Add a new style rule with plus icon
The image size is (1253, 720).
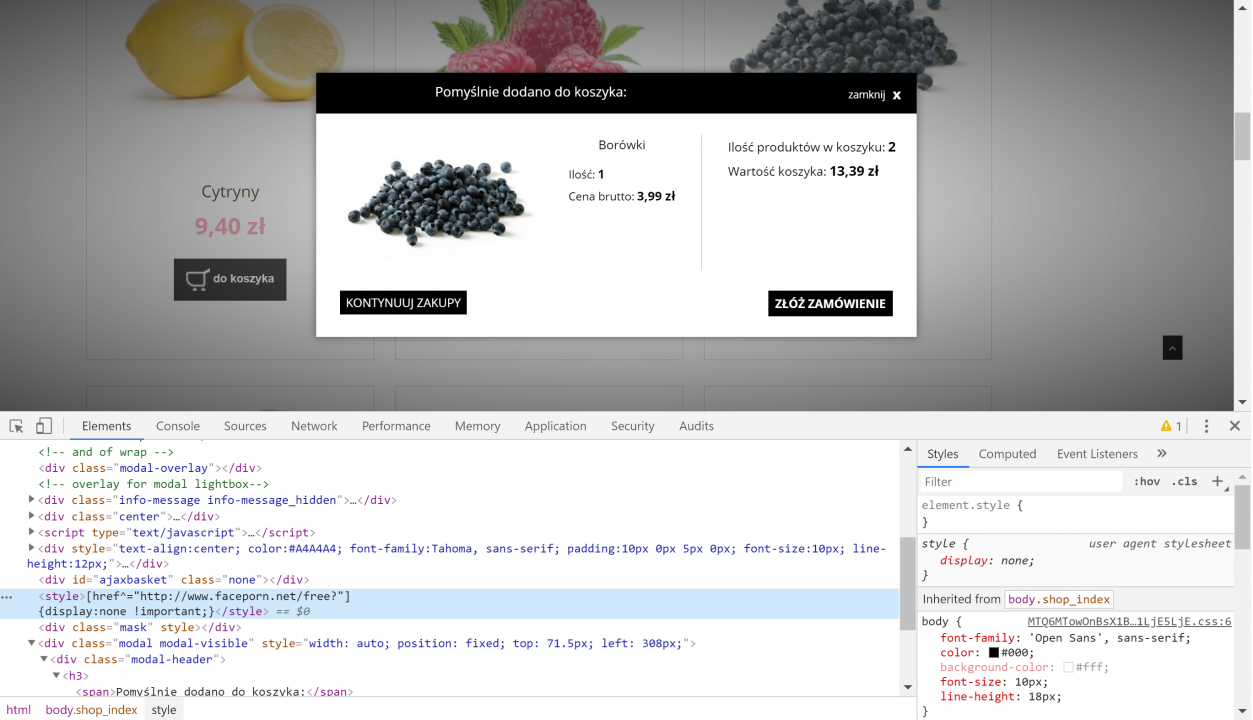(1218, 481)
